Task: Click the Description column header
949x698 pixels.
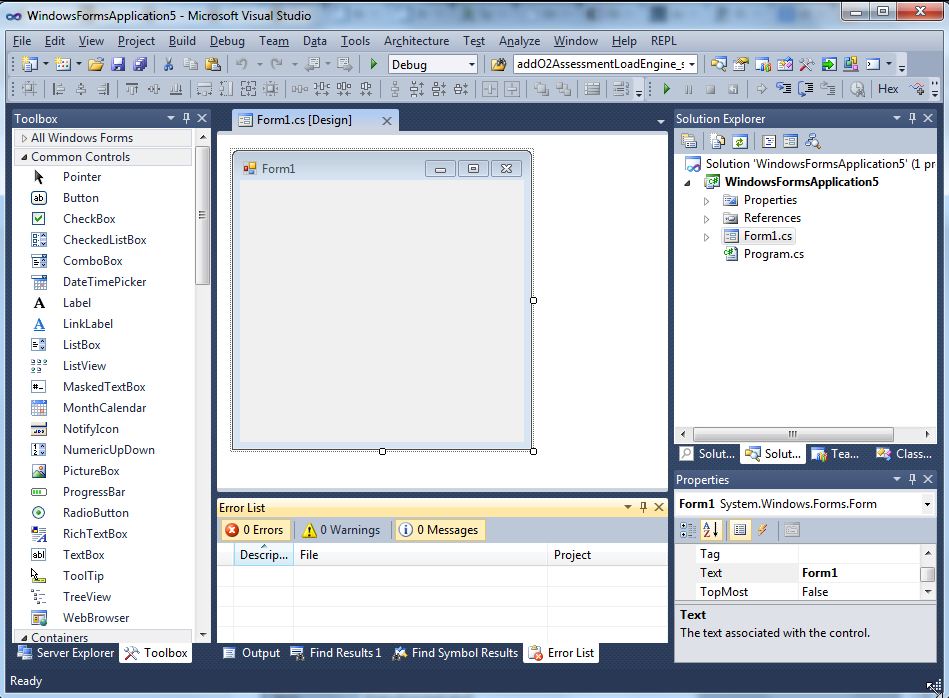Action: [x=264, y=555]
